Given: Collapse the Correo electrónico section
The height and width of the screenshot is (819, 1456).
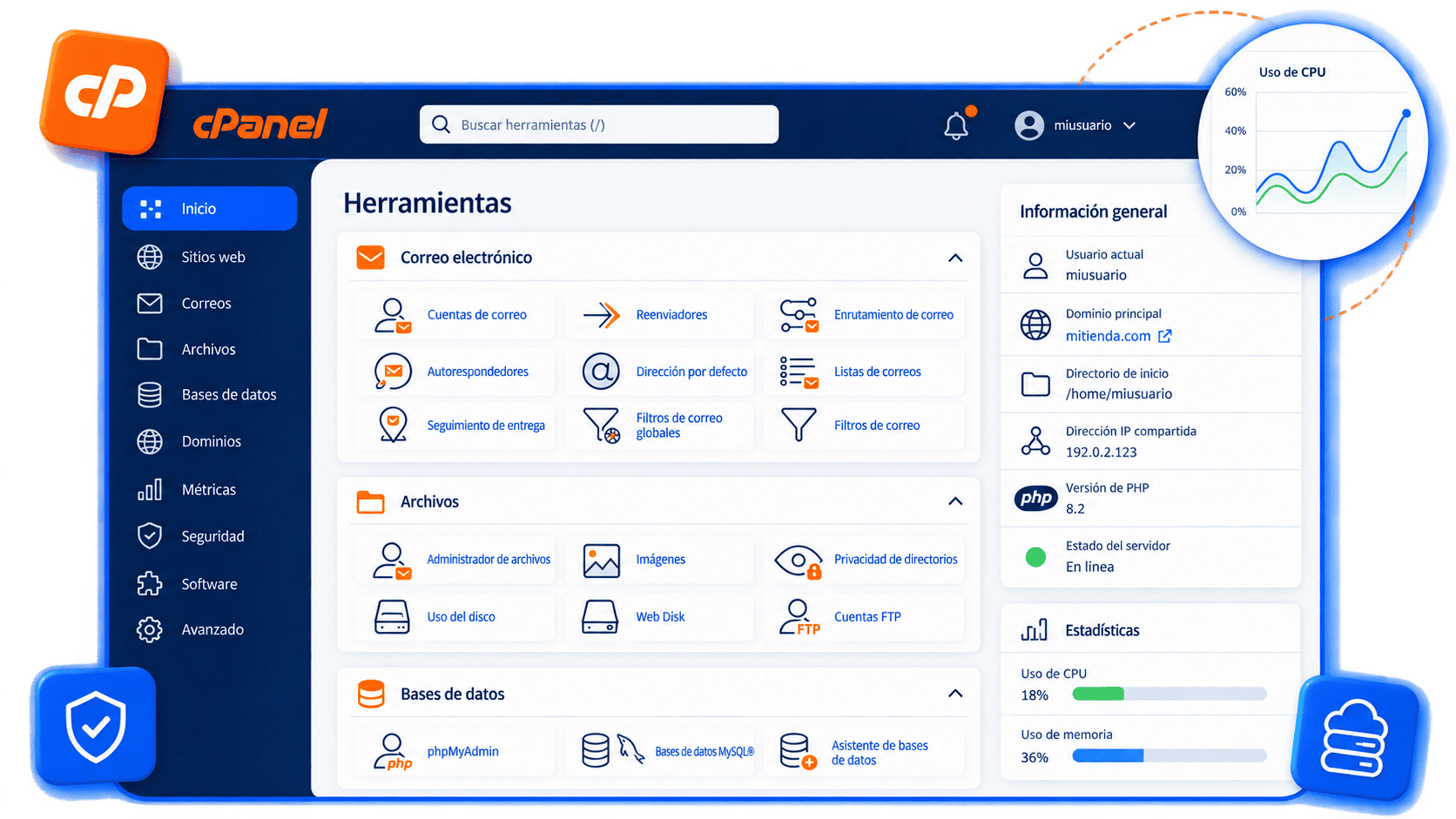Looking at the screenshot, I should point(955,258).
